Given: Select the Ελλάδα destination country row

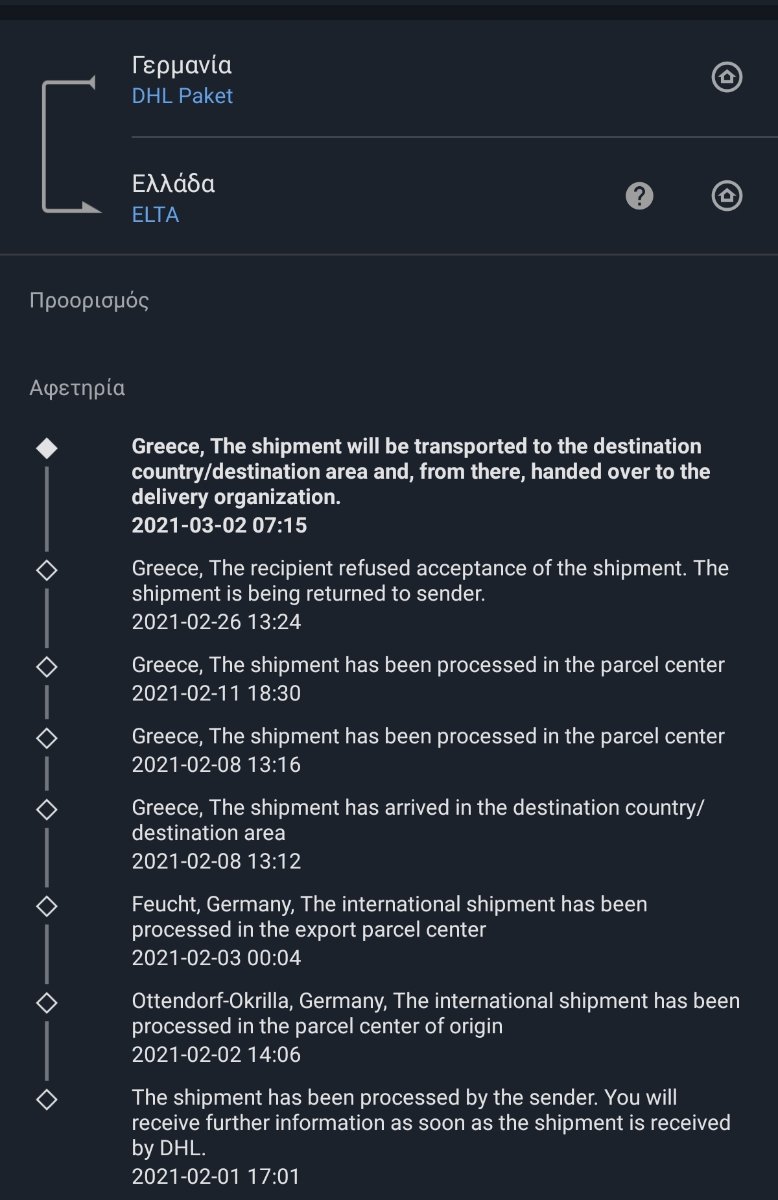Looking at the screenshot, I should point(389,196).
